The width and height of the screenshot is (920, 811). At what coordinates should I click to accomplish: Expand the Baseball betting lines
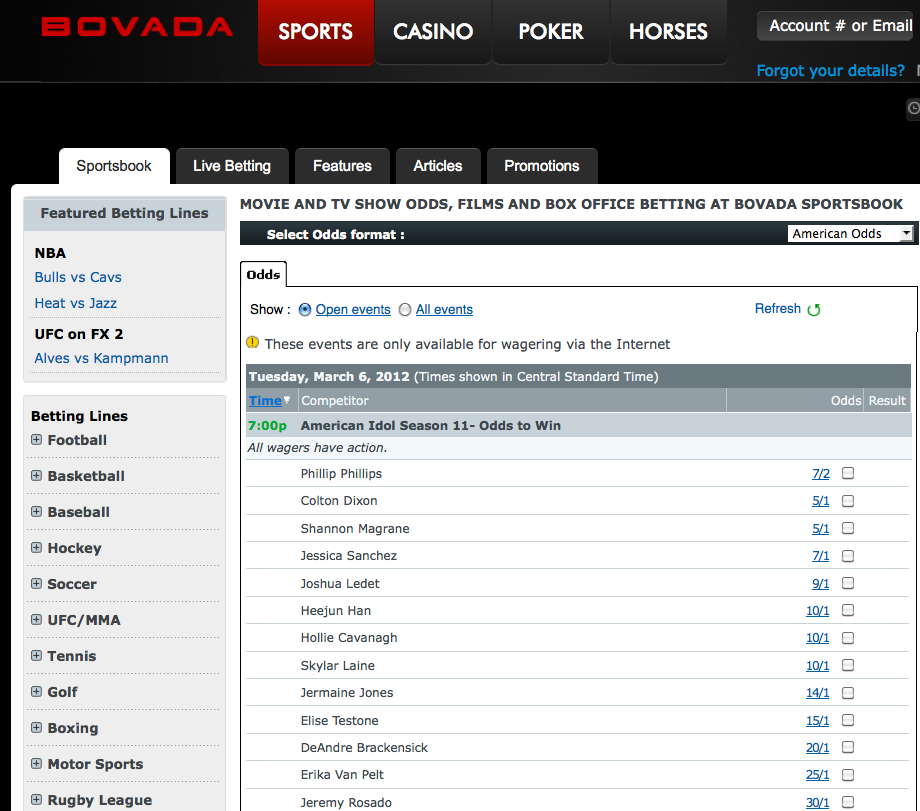[36, 511]
